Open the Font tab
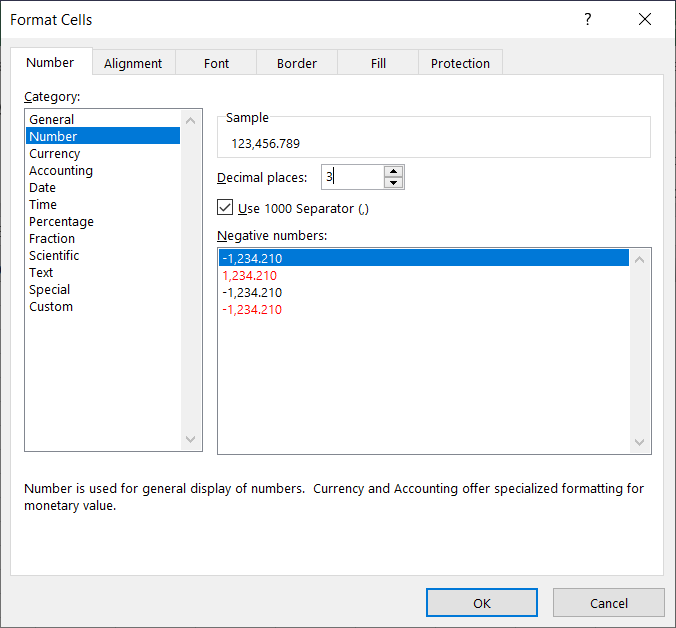Viewport: 676px width, 628px height. coord(216,63)
